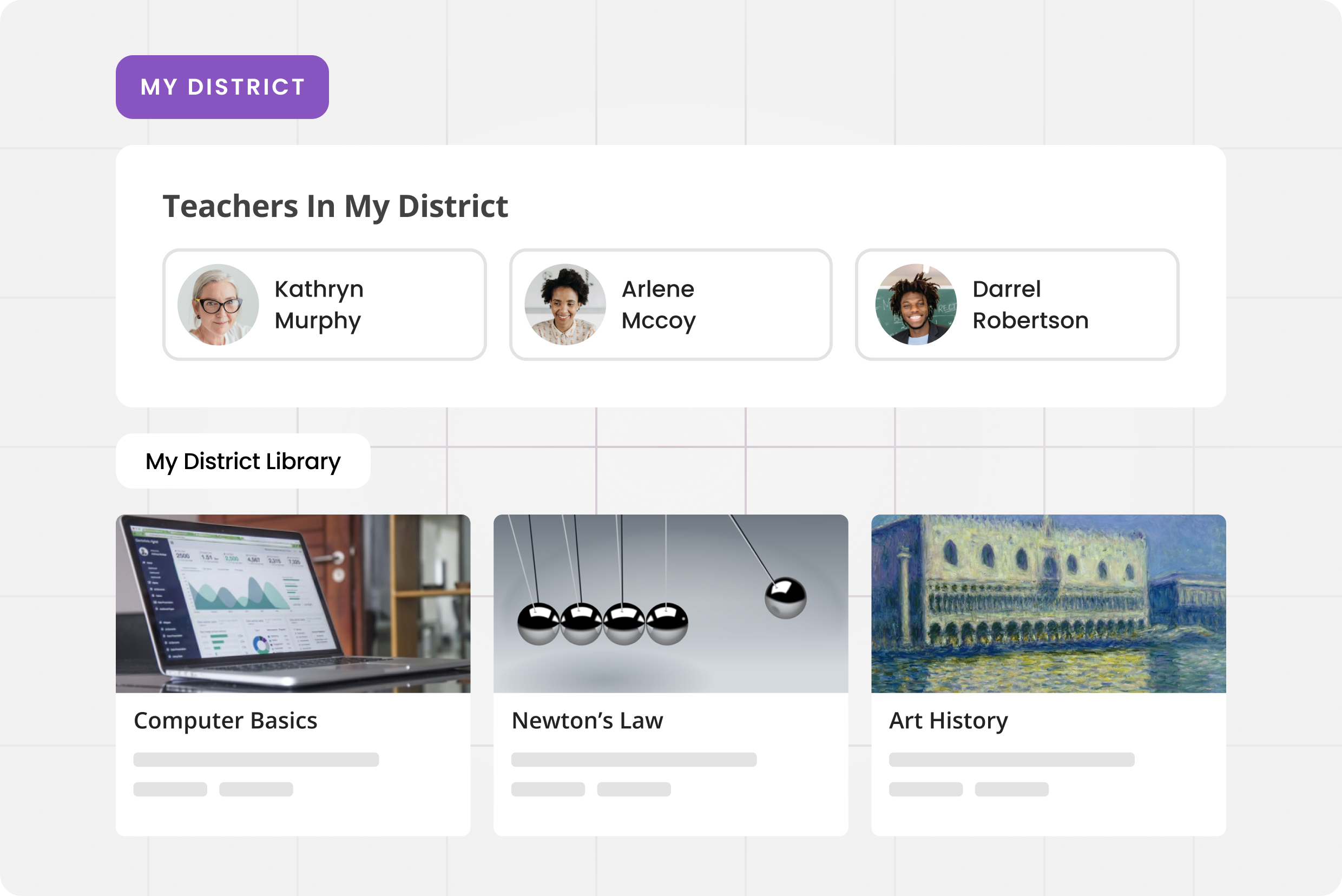Click the Kathryn Murphy name label
This screenshot has height=896, width=1342.
(318, 305)
